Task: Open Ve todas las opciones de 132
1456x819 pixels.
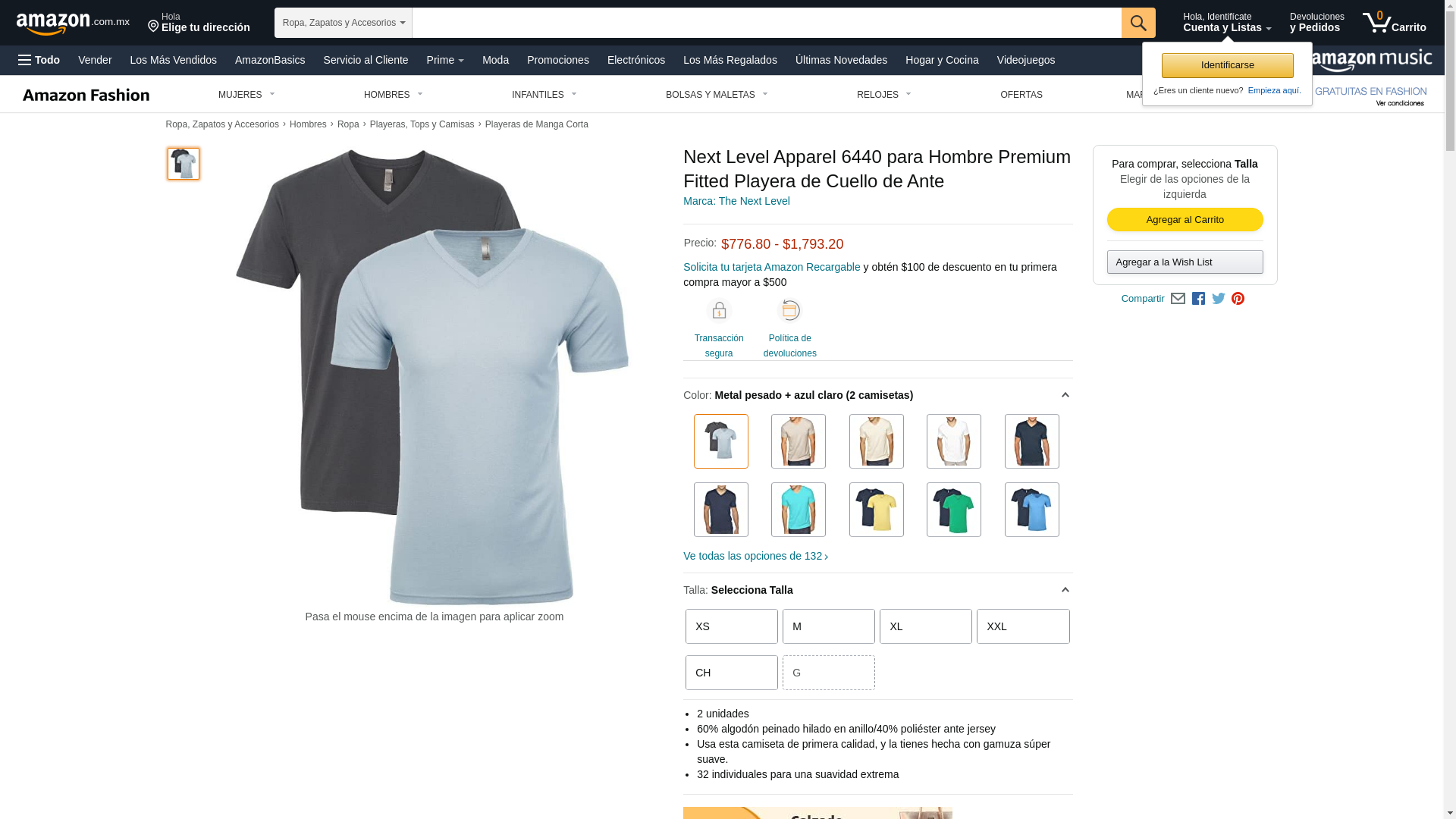Action: [755, 556]
